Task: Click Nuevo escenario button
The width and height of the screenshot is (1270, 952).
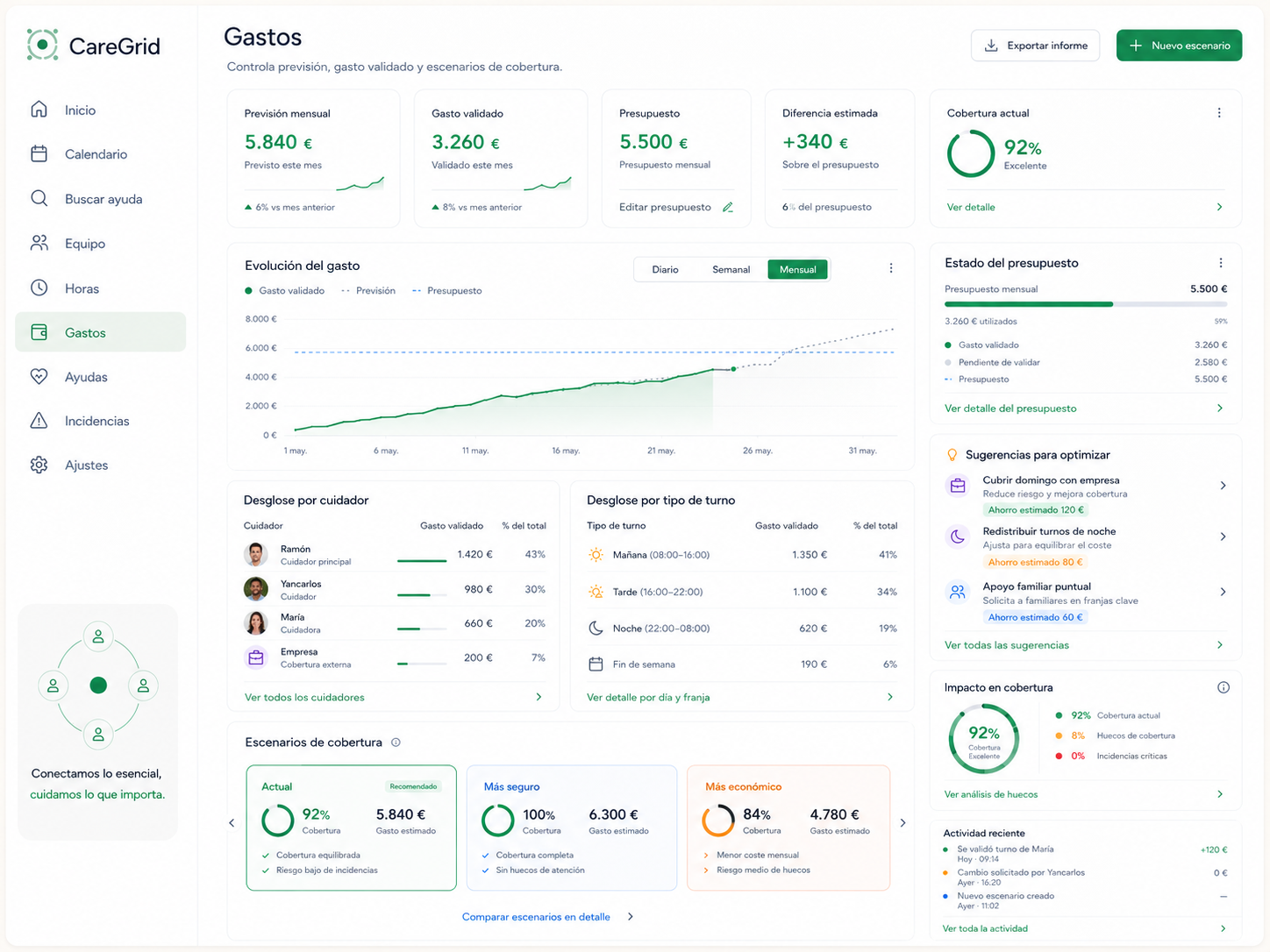Action: pos(1179,46)
